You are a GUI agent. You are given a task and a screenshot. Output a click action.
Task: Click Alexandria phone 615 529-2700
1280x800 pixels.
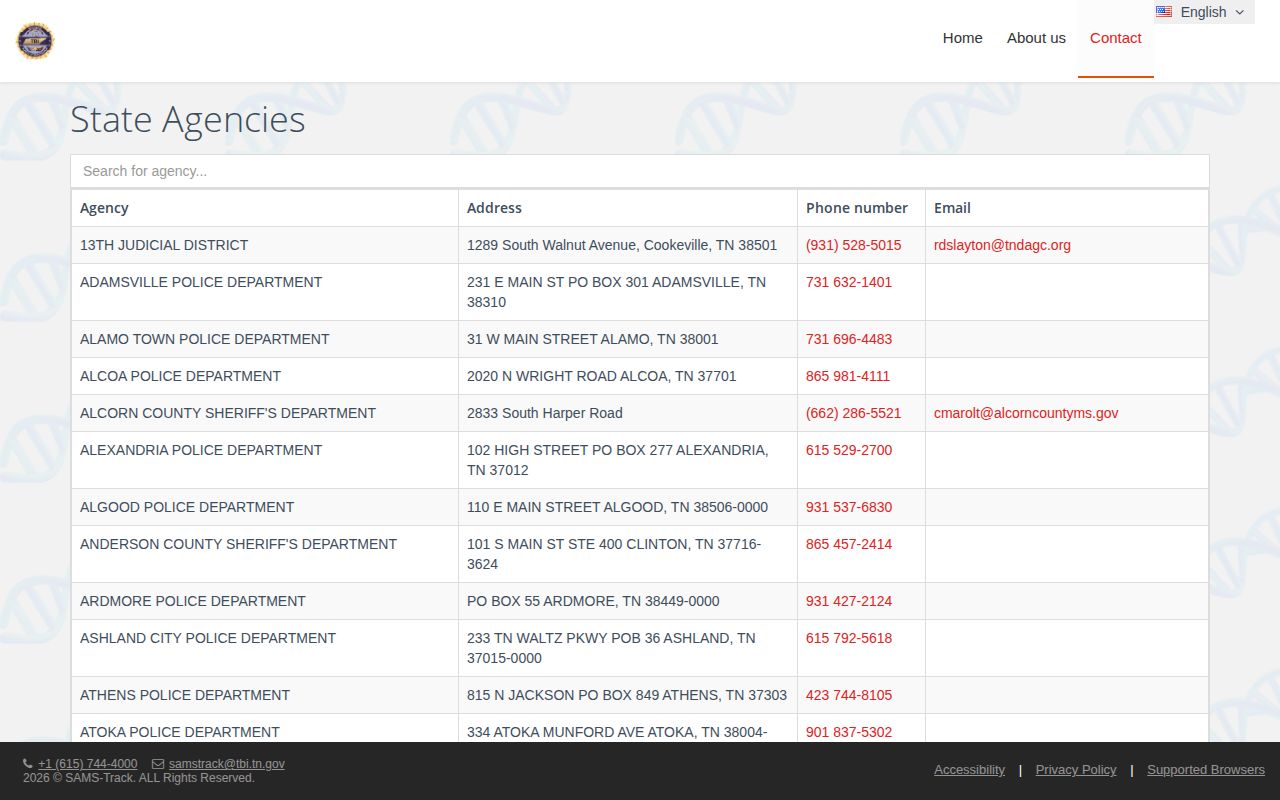[x=849, y=450]
